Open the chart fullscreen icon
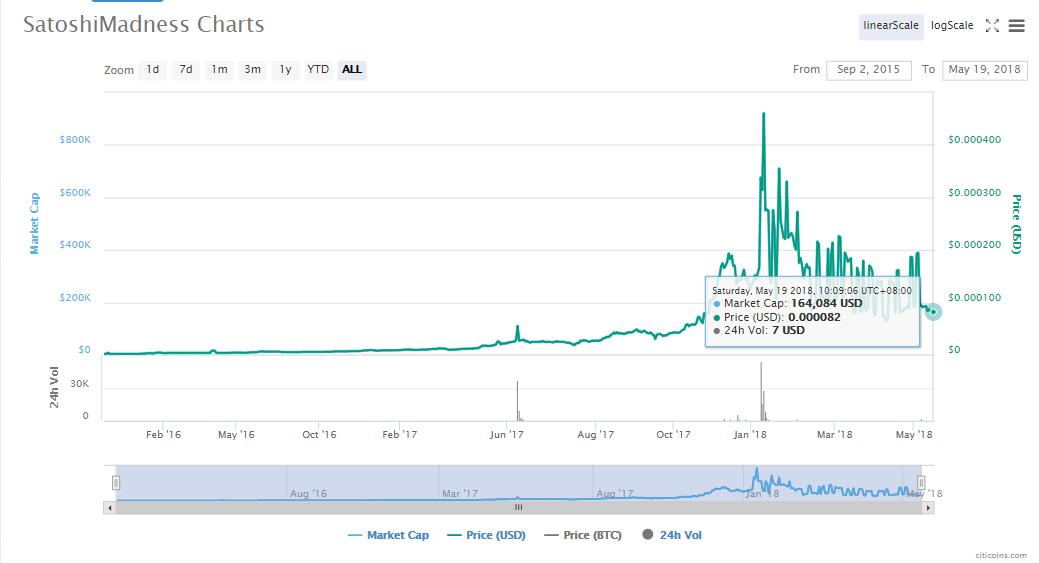This screenshot has height=563, width=1039. click(x=992, y=26)
